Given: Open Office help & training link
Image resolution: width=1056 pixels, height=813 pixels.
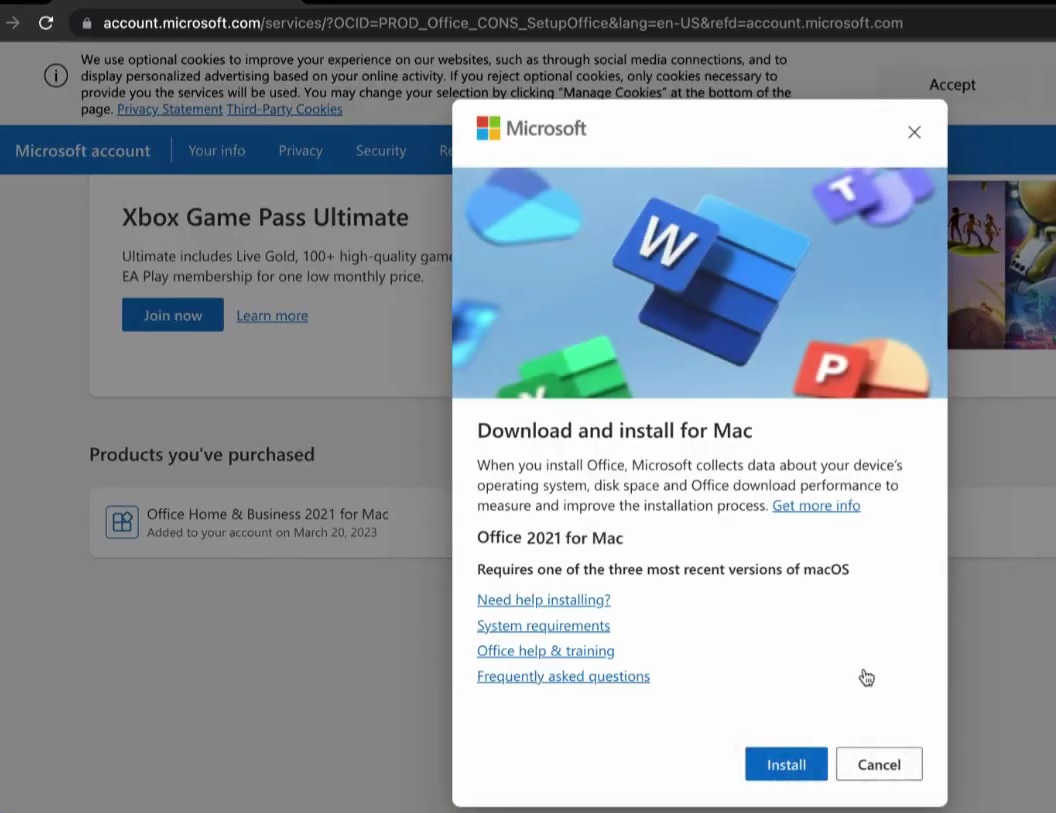Looking at the screenshot, I should pos(546,651).
